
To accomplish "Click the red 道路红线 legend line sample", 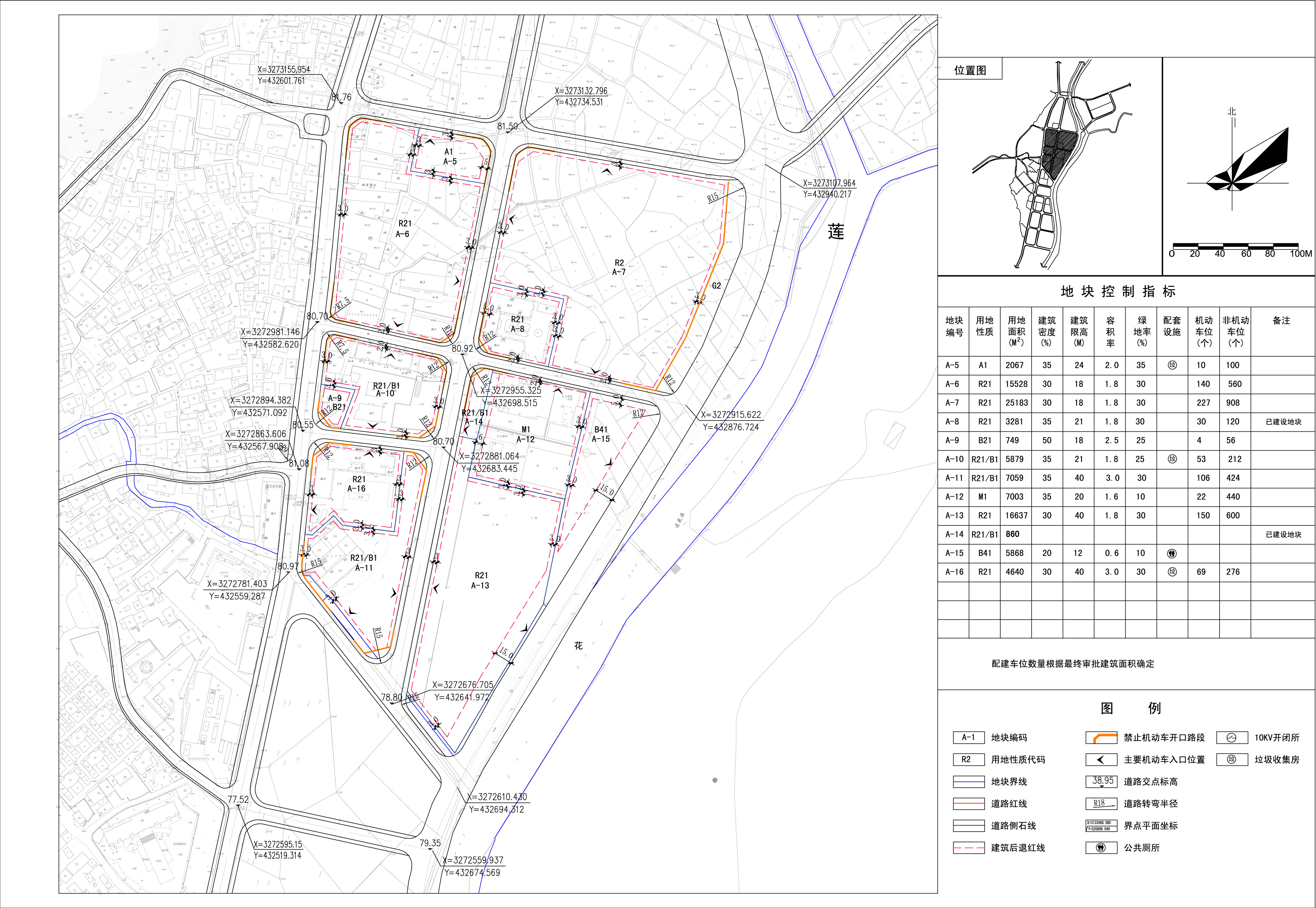I will (969, 804).
